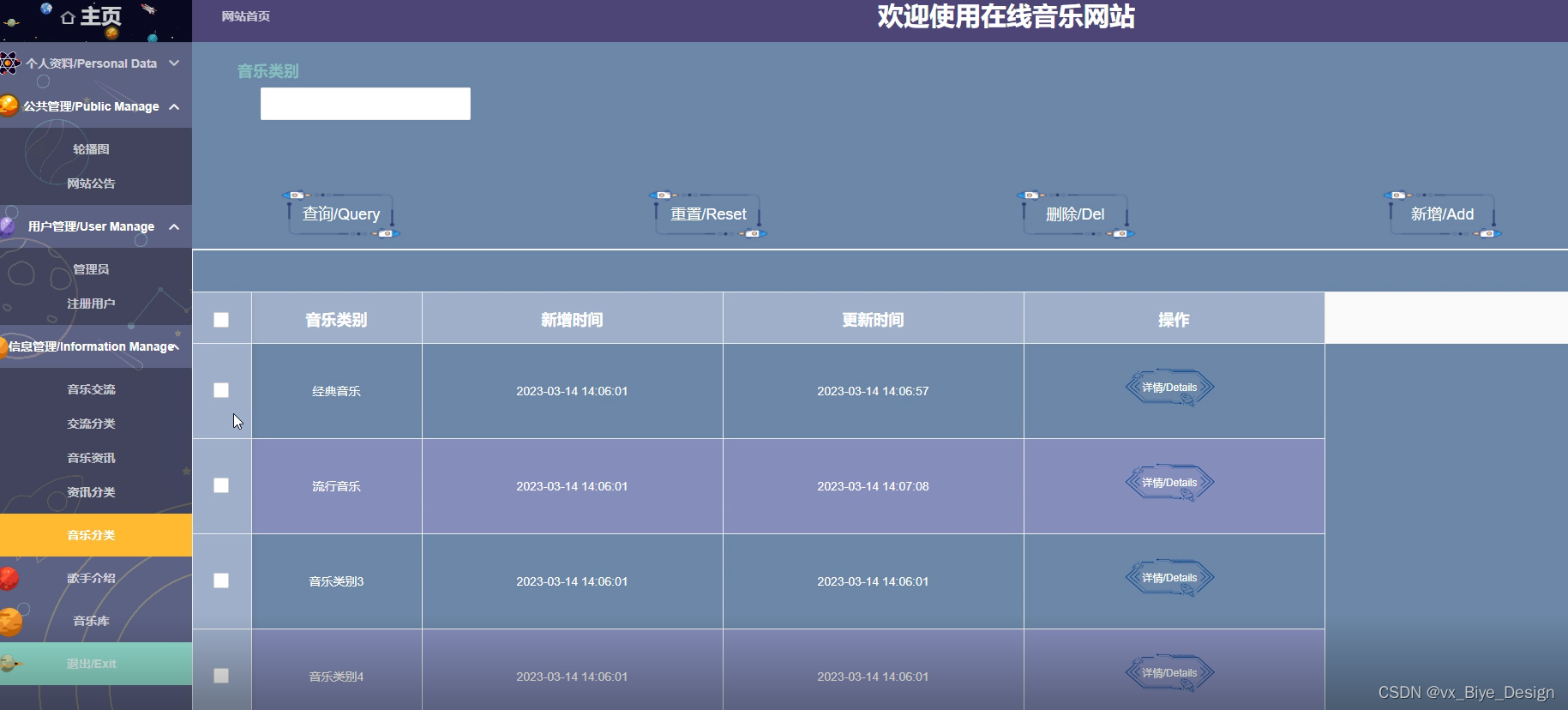This screenshot has height=710, width=1568.
Task: Click the ringed planet icon beside 退出/Exit
Action: (9, 664)
